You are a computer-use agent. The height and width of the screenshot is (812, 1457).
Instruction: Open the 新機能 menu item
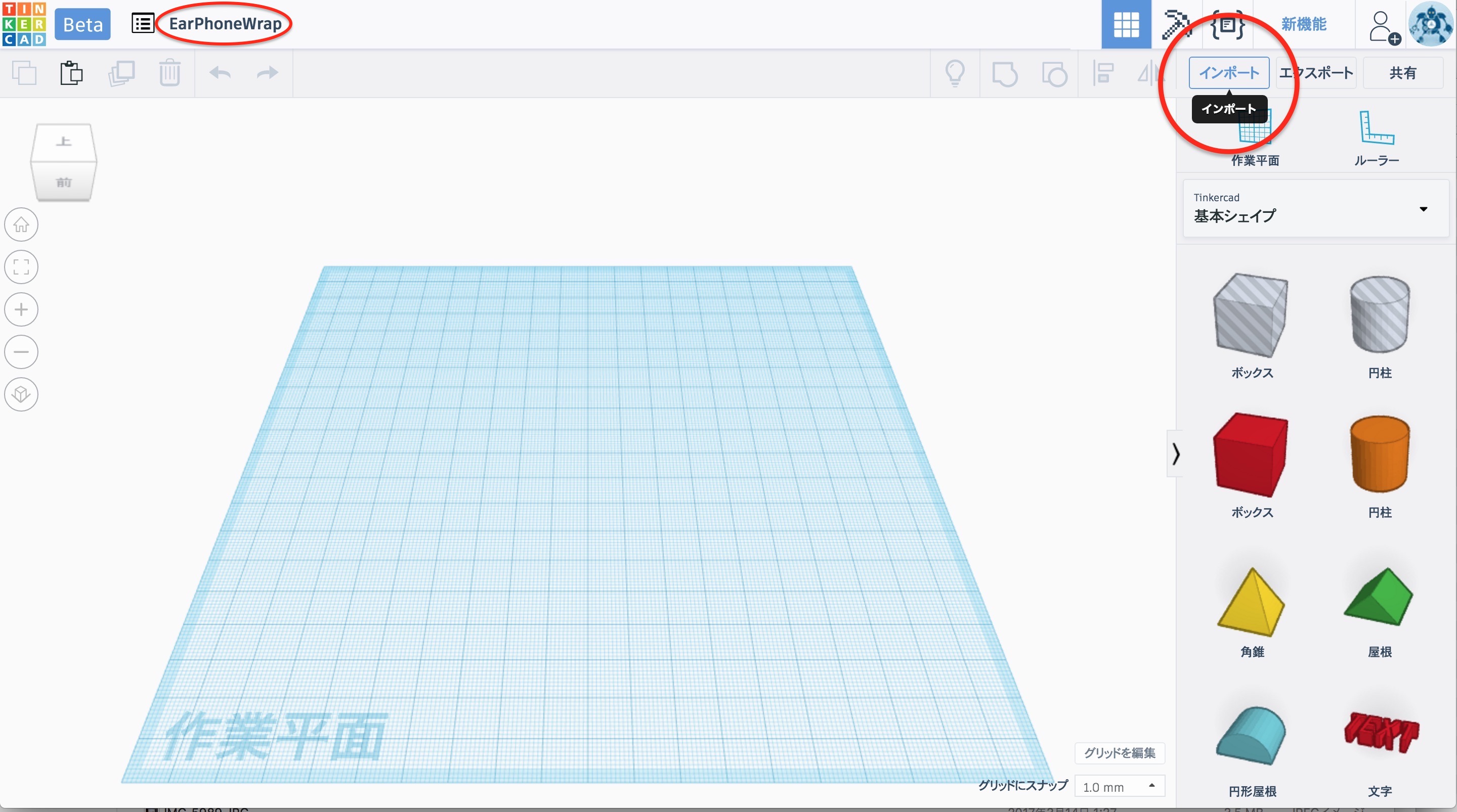(1303, 24)
